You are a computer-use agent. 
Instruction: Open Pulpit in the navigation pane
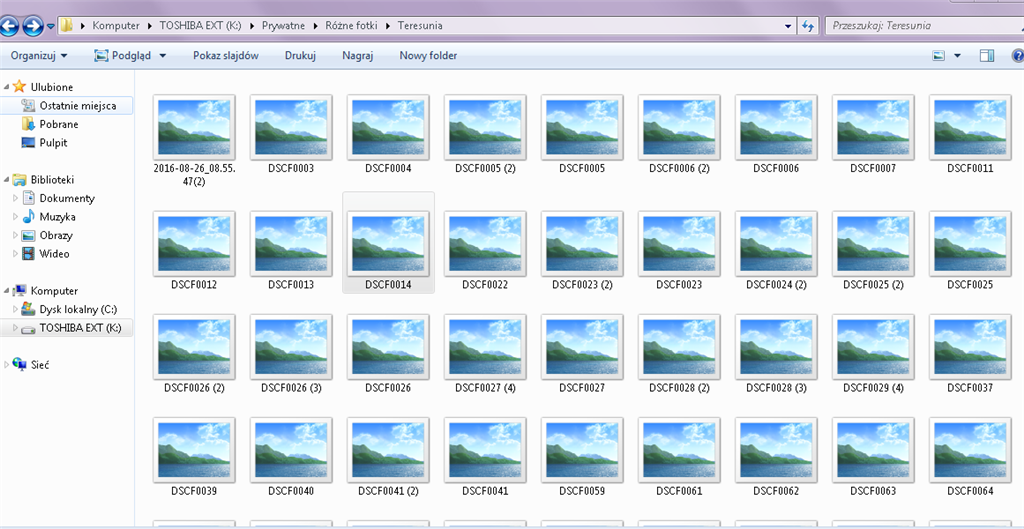tap(53, 142)
